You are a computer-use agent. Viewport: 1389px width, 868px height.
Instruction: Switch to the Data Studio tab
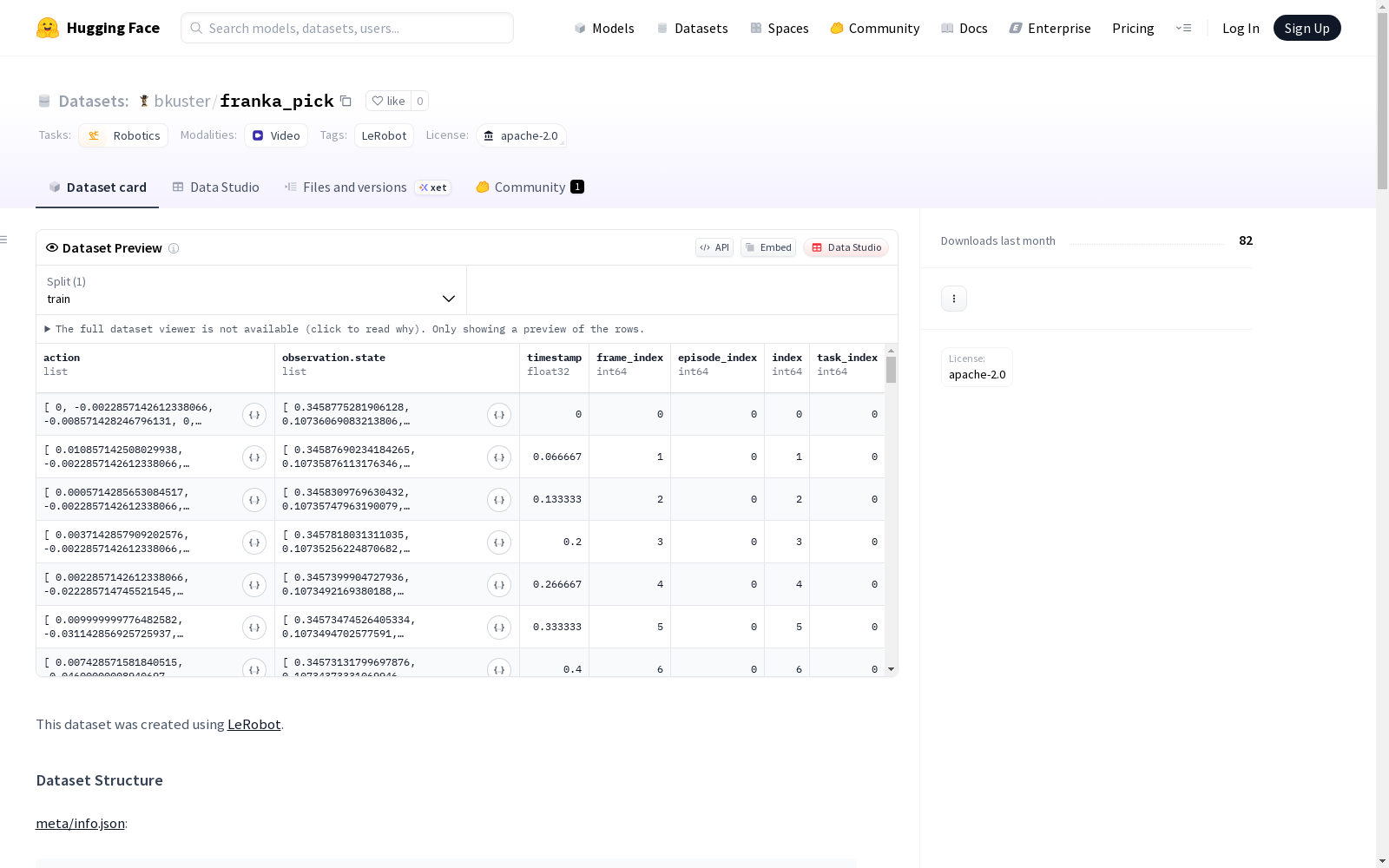coord(216,187)
